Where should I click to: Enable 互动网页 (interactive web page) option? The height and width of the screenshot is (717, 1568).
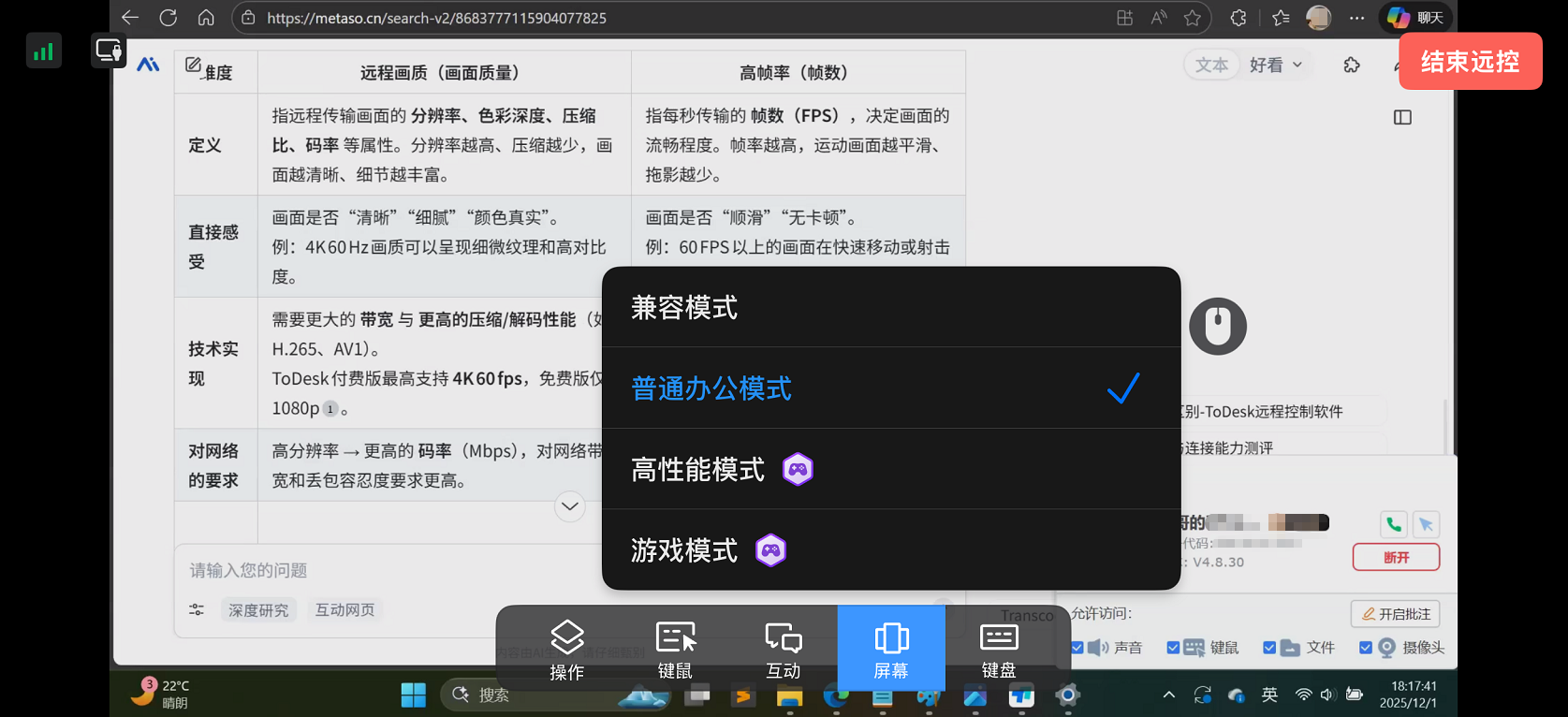click(344, 610)
